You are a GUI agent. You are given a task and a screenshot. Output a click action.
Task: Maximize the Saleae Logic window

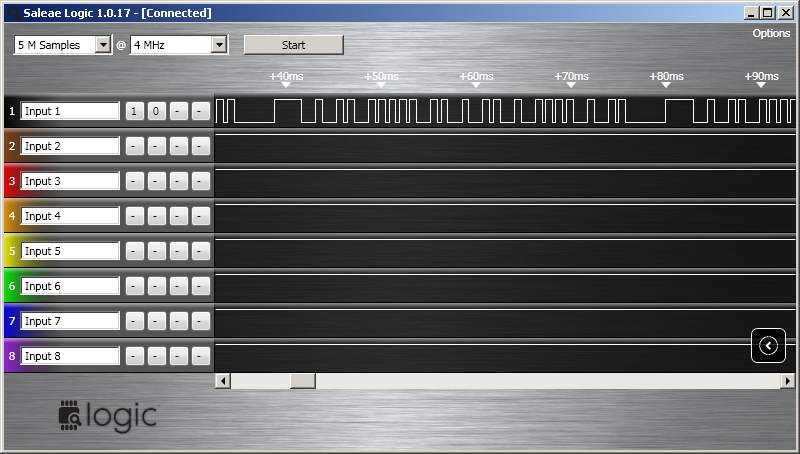(x=768, y=13)
